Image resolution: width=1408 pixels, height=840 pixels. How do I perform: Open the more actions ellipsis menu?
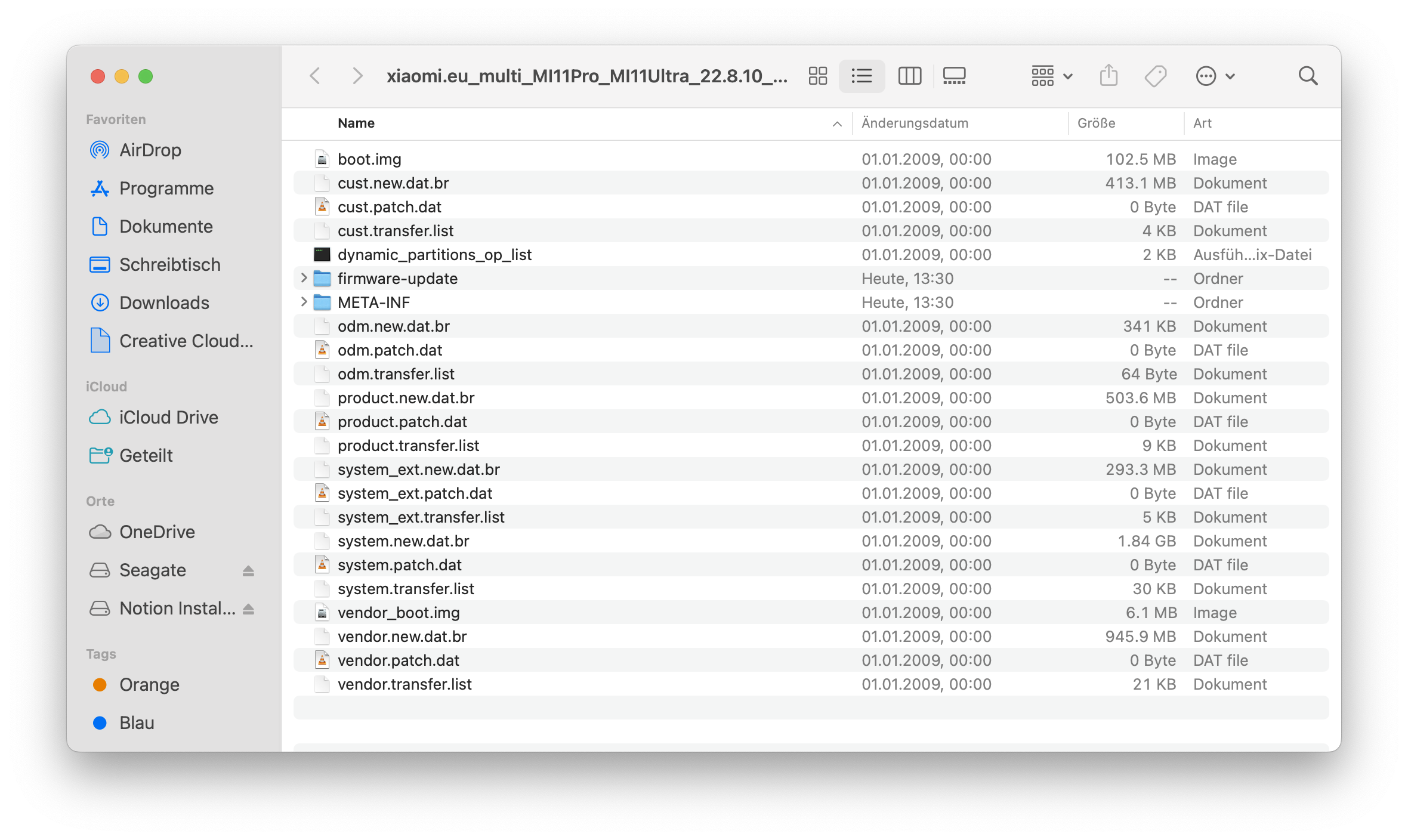(1215, 76)
